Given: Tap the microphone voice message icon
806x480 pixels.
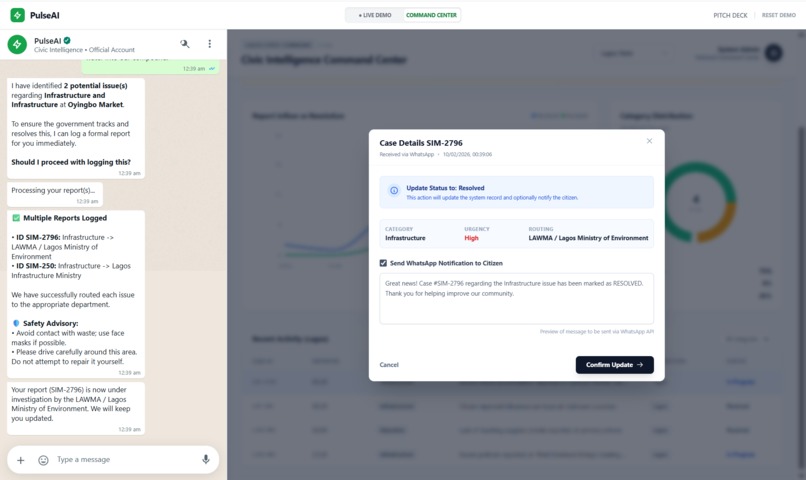Looking at the screenshot, I should [206, 459].
